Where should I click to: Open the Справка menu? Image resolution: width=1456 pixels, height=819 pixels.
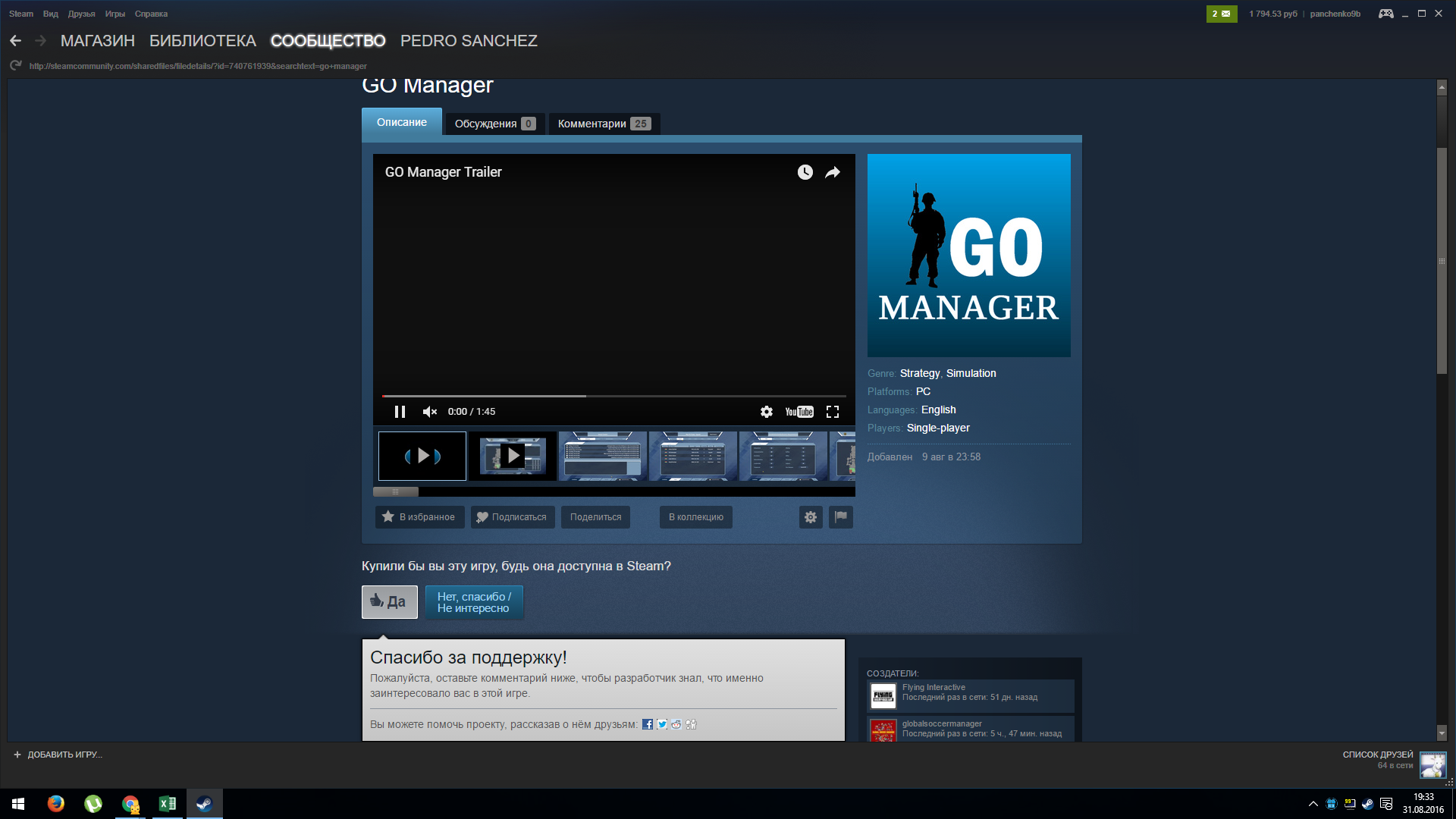151,14
